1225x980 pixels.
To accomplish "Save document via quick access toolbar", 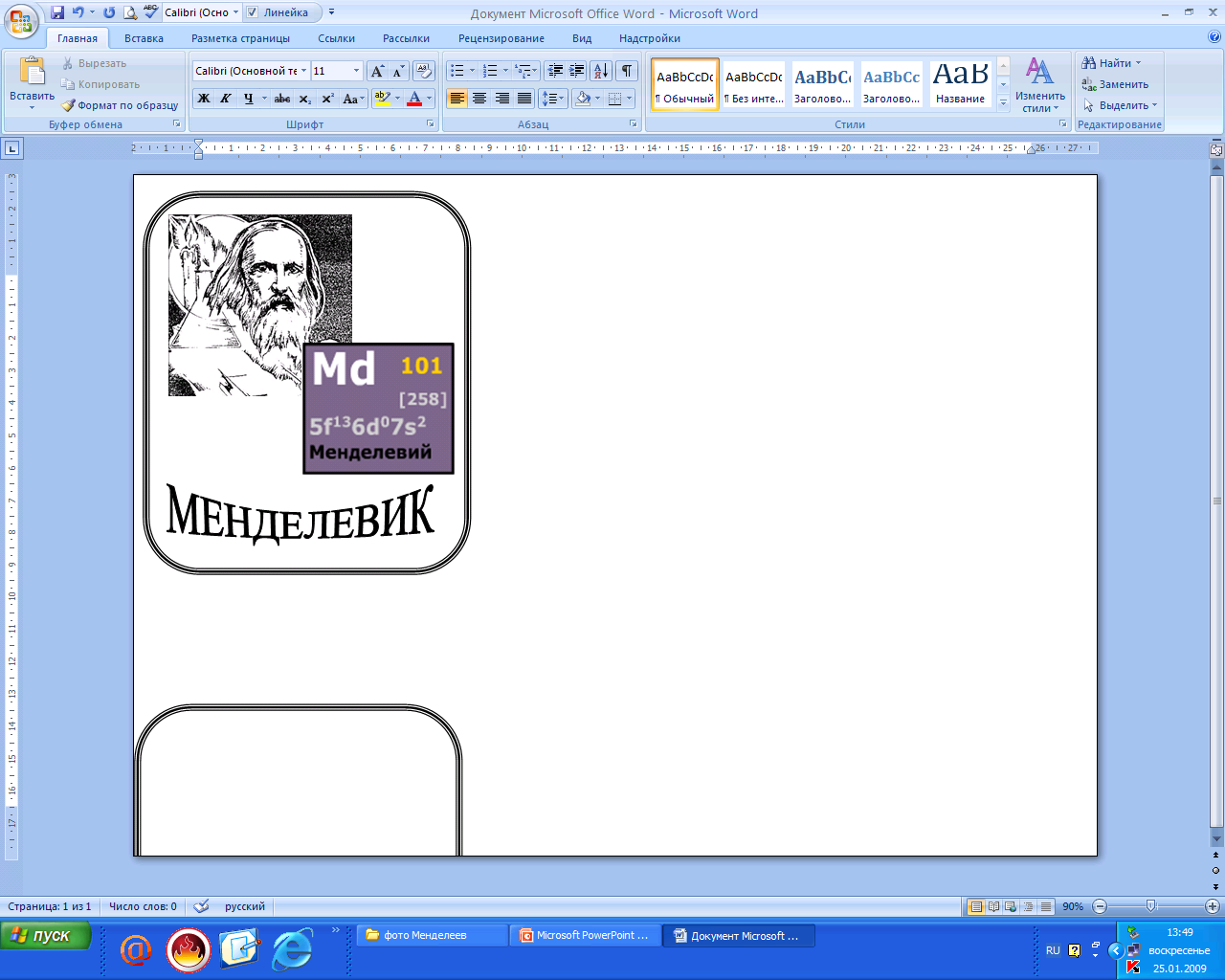I will (57, 12).
